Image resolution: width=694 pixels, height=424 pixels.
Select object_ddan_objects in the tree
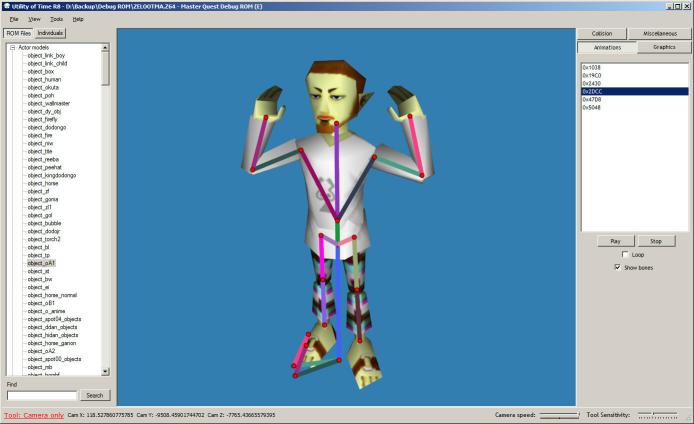(52, 327)
